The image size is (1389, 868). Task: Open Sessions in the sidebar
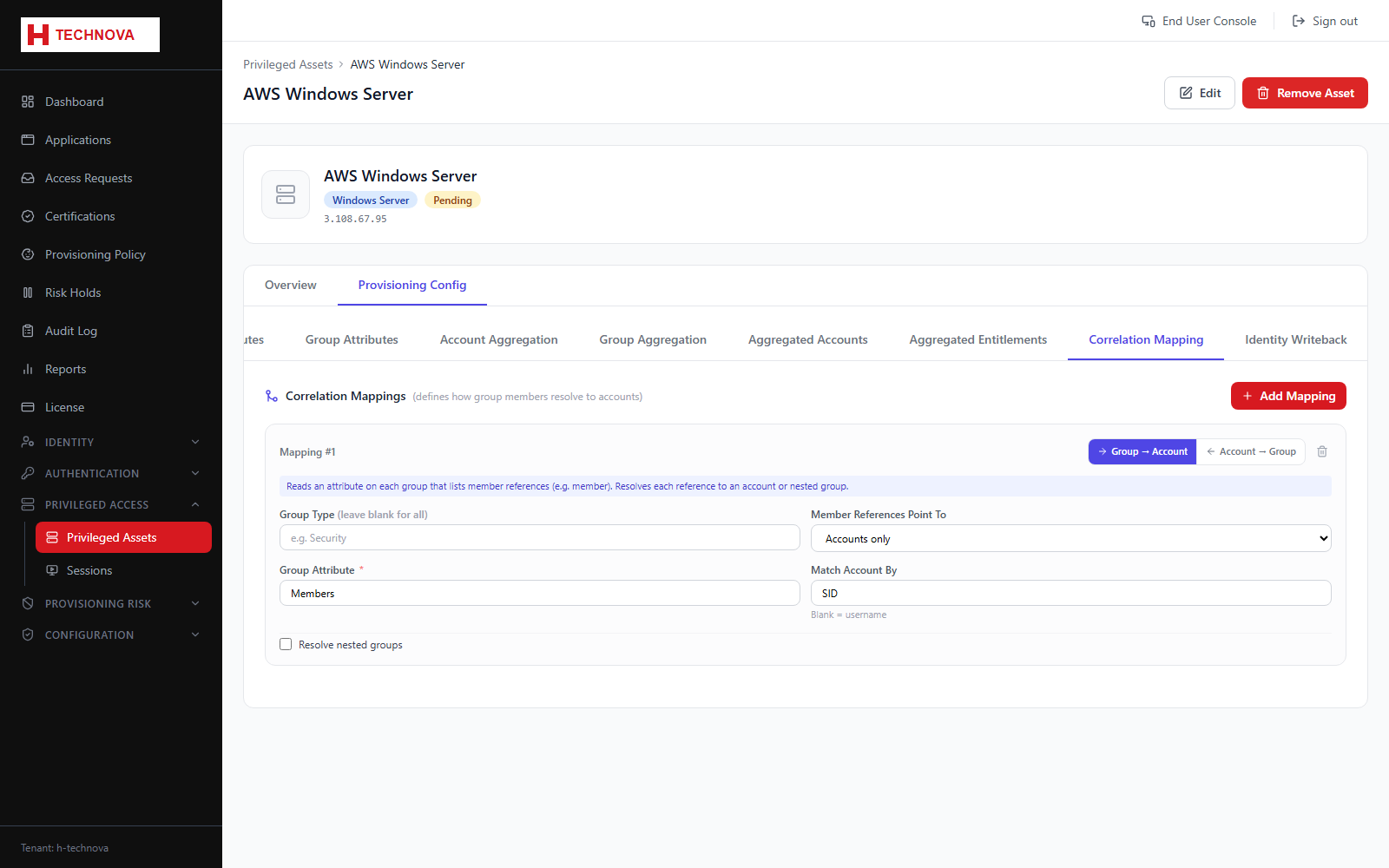click(123, 570)
